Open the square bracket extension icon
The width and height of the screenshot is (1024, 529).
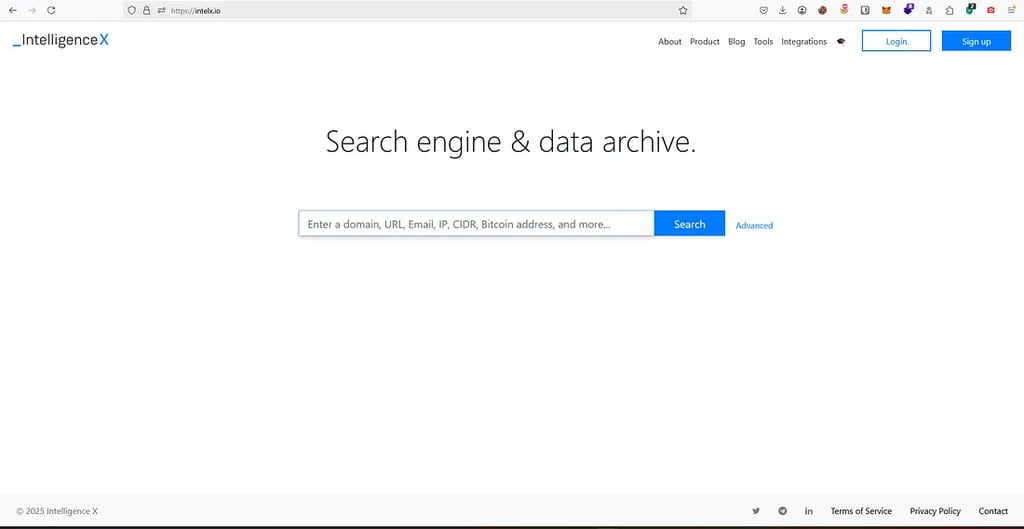tap(865, 10)
